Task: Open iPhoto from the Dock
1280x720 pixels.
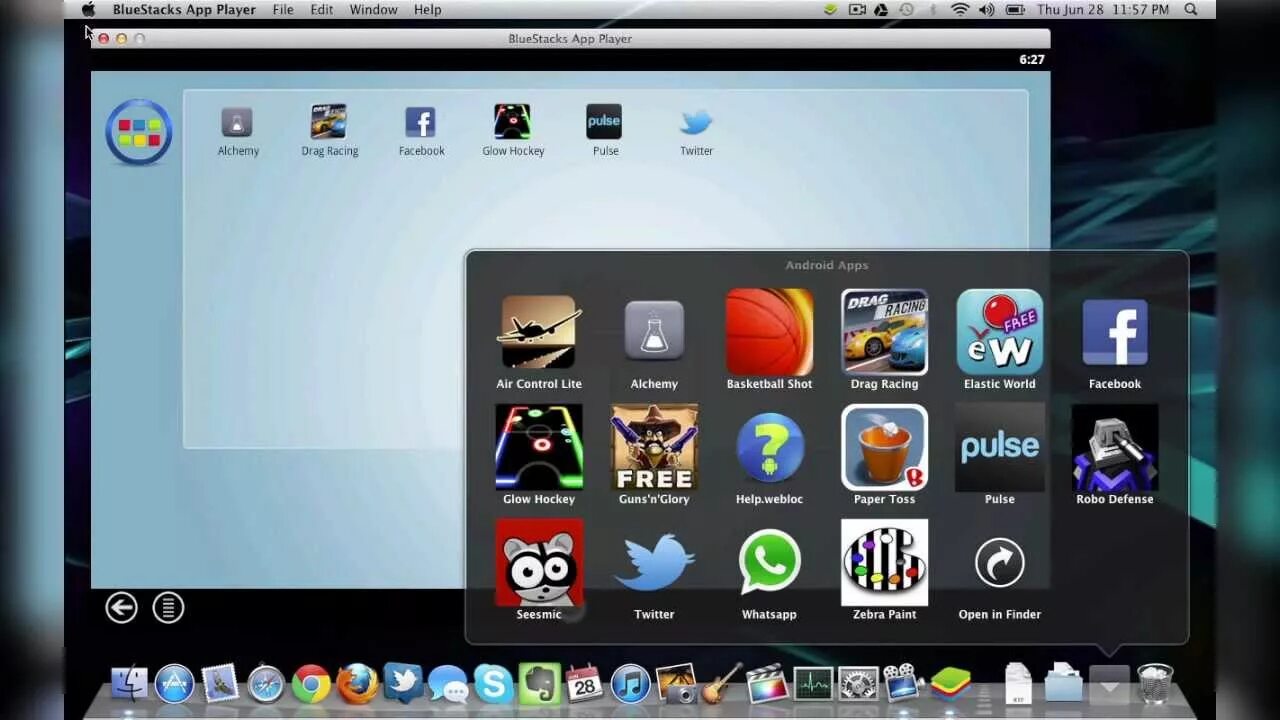Action: pos(677,683)
